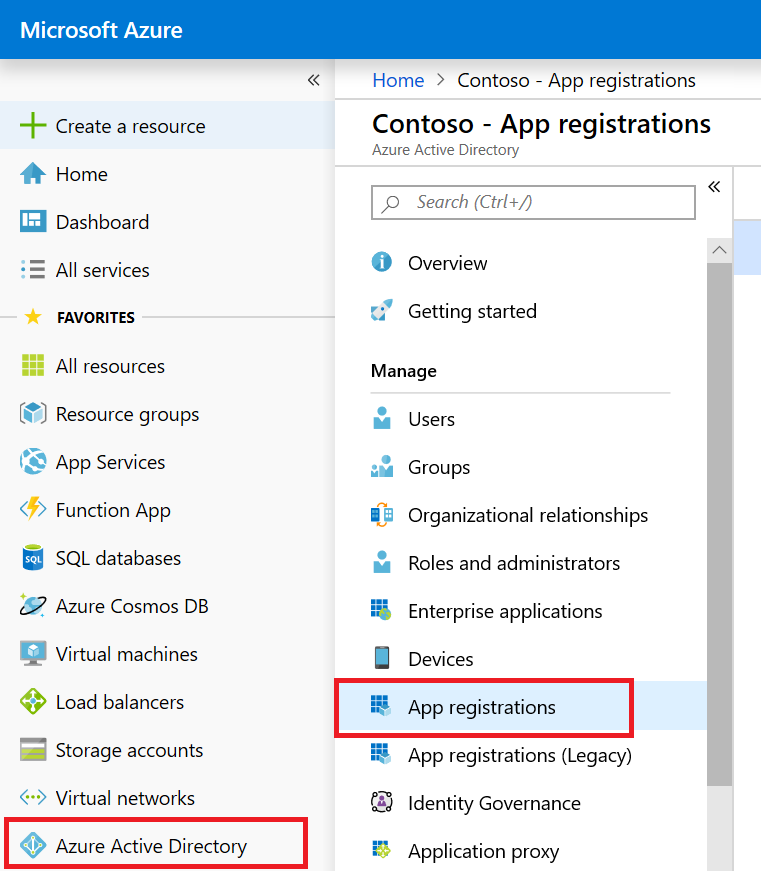
Task: Click the Microsoft Azure header title
Action: 101,30
